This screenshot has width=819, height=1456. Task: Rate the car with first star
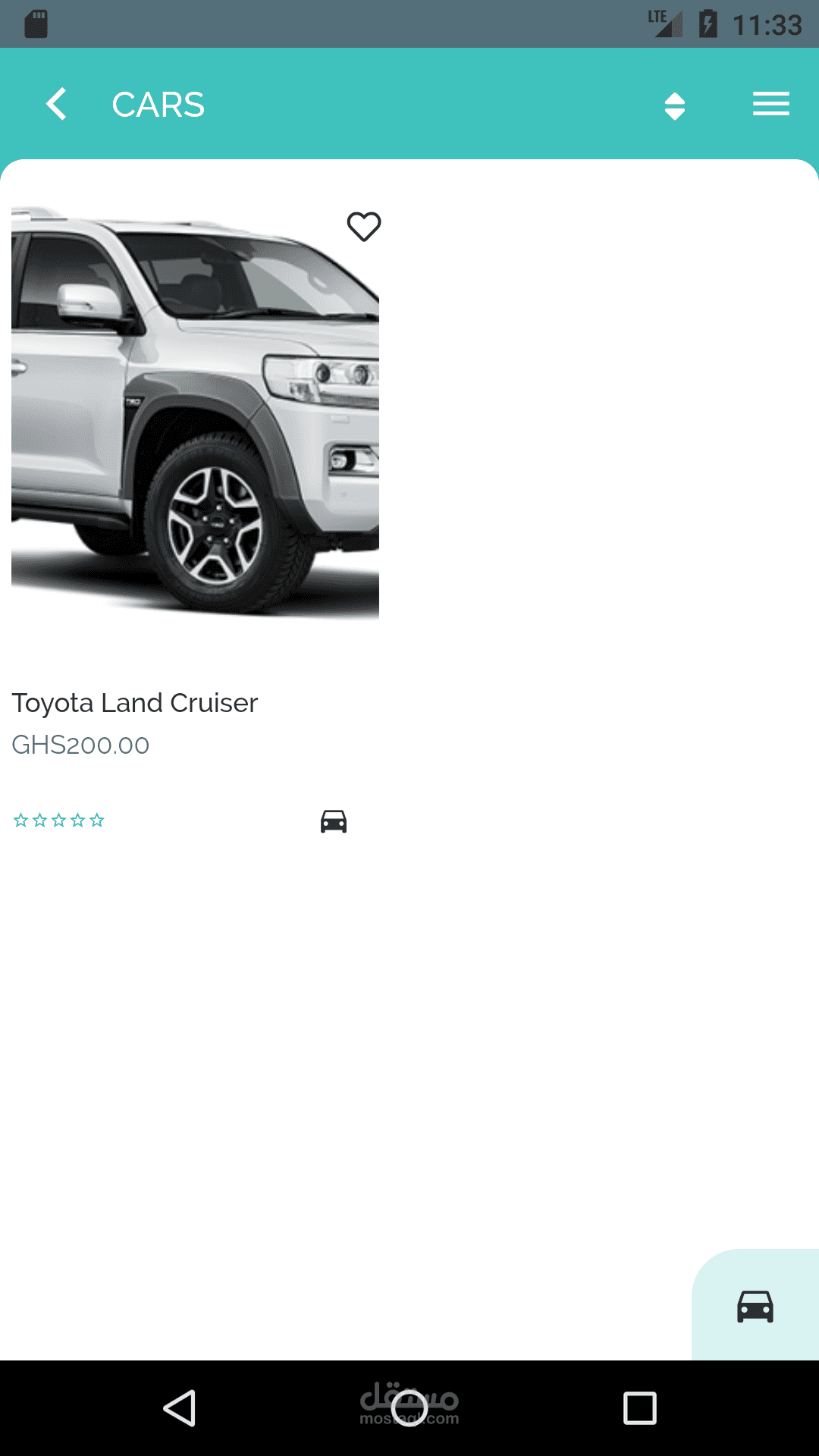(x=20, y=821)
